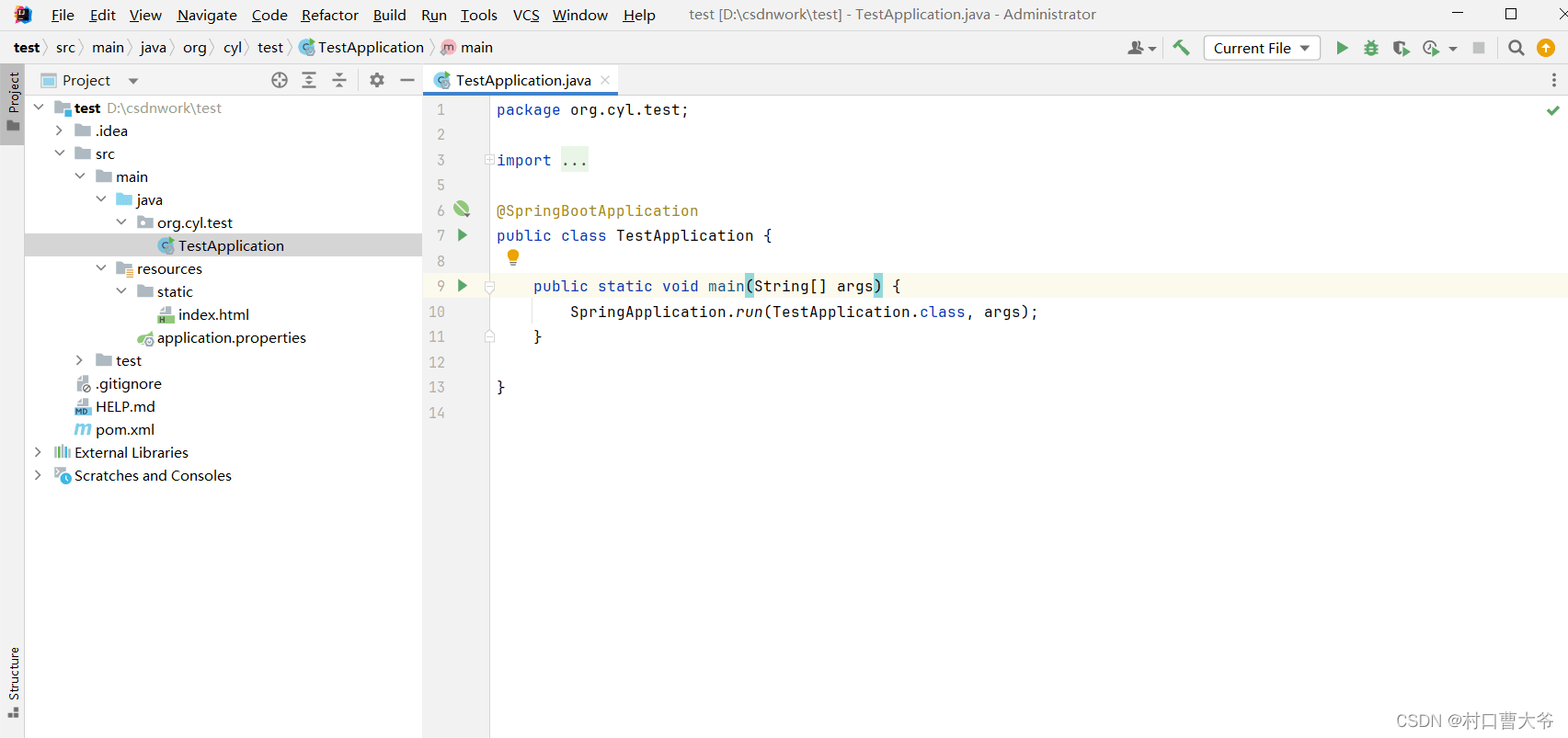Open the Build menu

[x=390, y=15]
